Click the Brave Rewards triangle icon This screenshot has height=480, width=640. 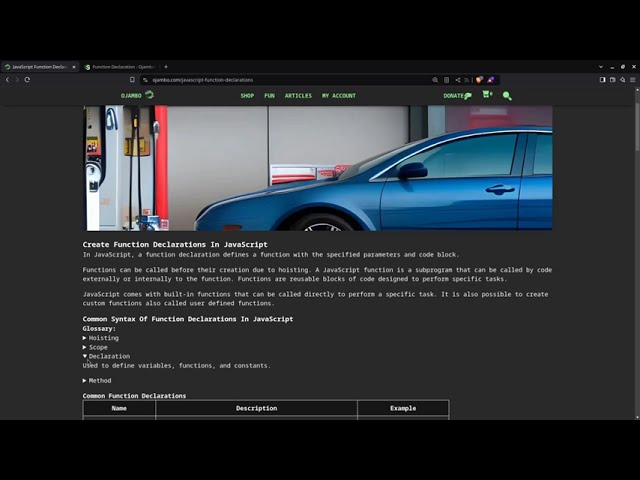click(x=491, y=80)
